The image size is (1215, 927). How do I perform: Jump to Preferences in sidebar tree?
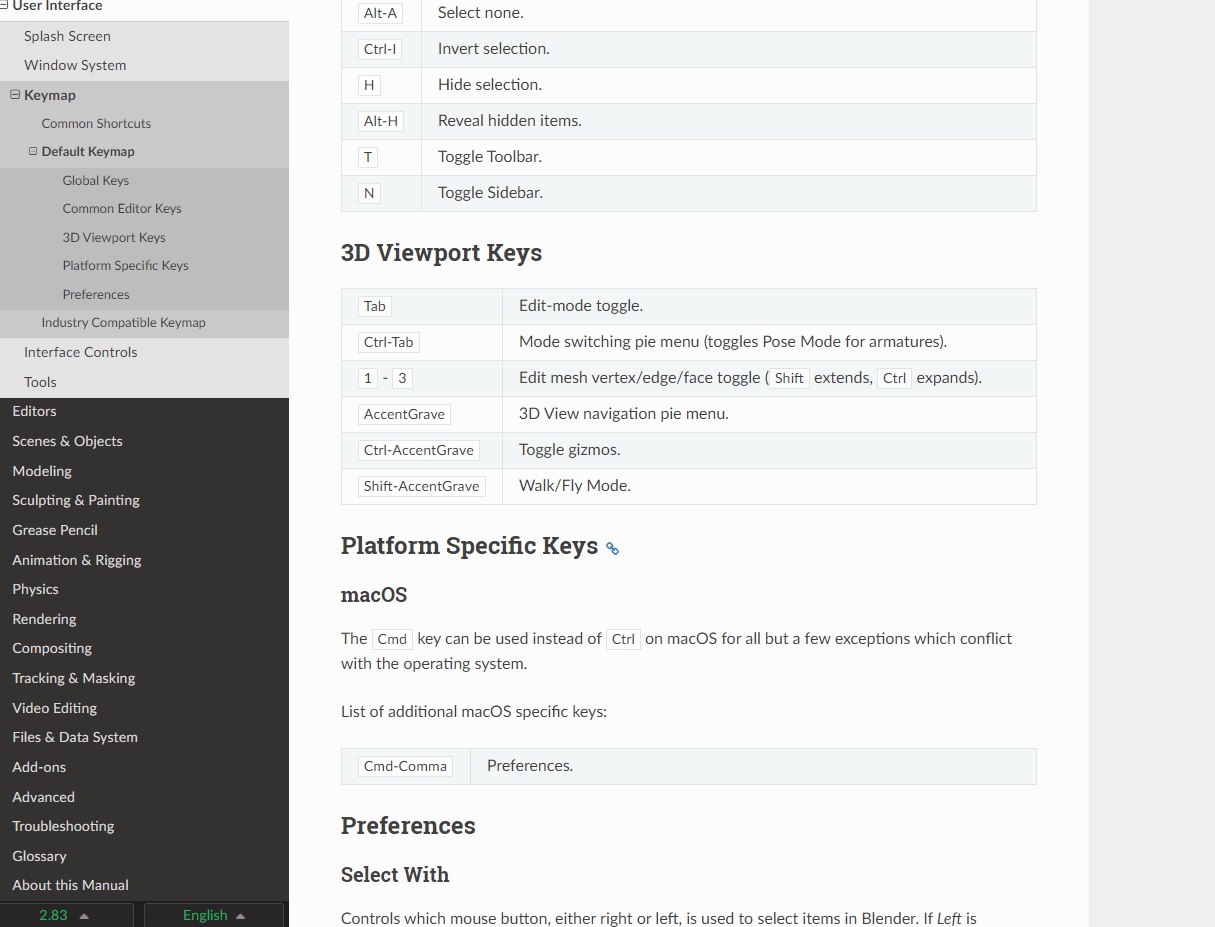pyautogui.click(x=96, y=295)
